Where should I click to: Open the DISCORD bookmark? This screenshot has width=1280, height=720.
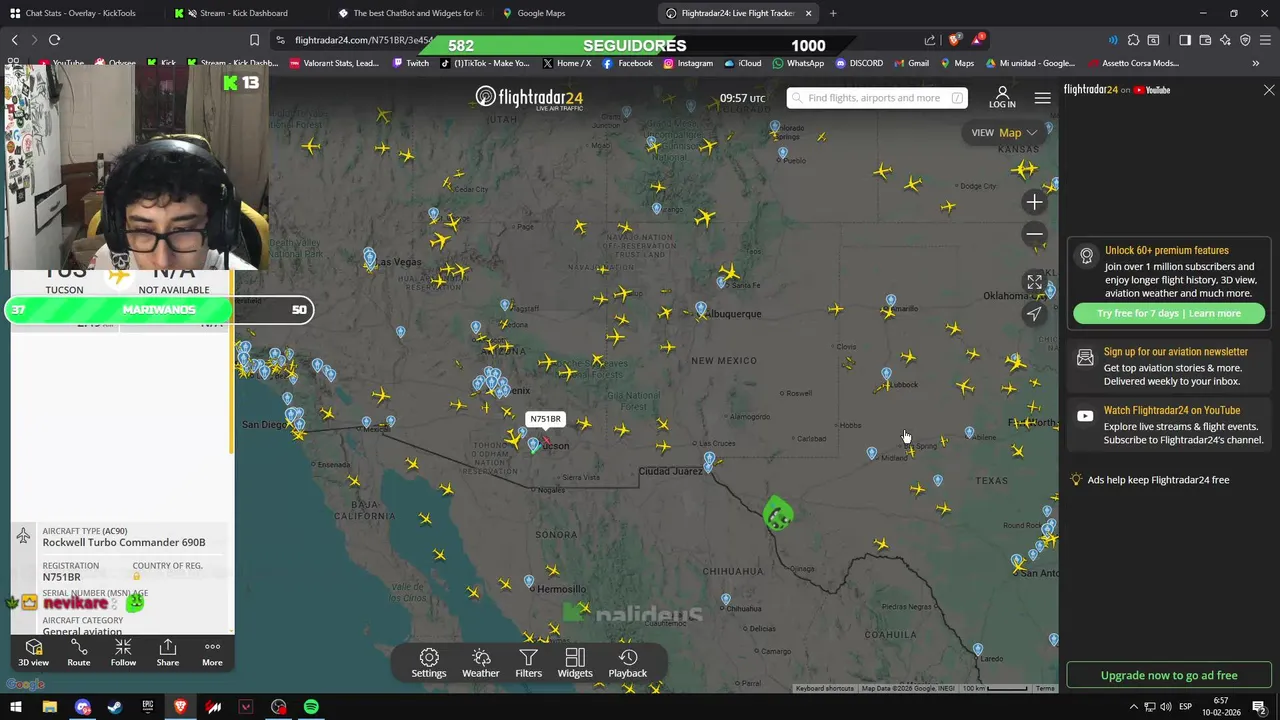859,63
